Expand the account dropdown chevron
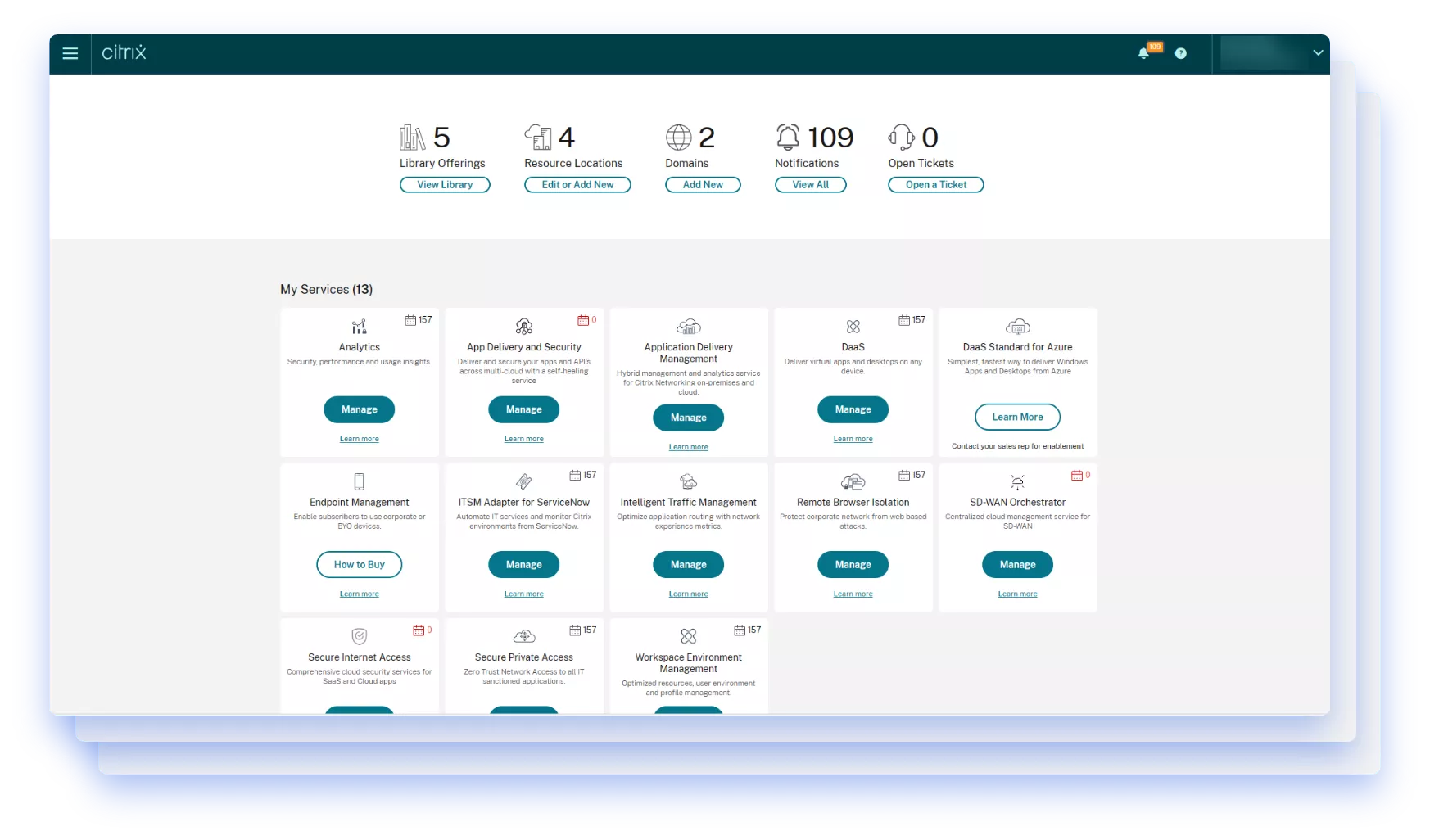 [x=1318, y=53]
